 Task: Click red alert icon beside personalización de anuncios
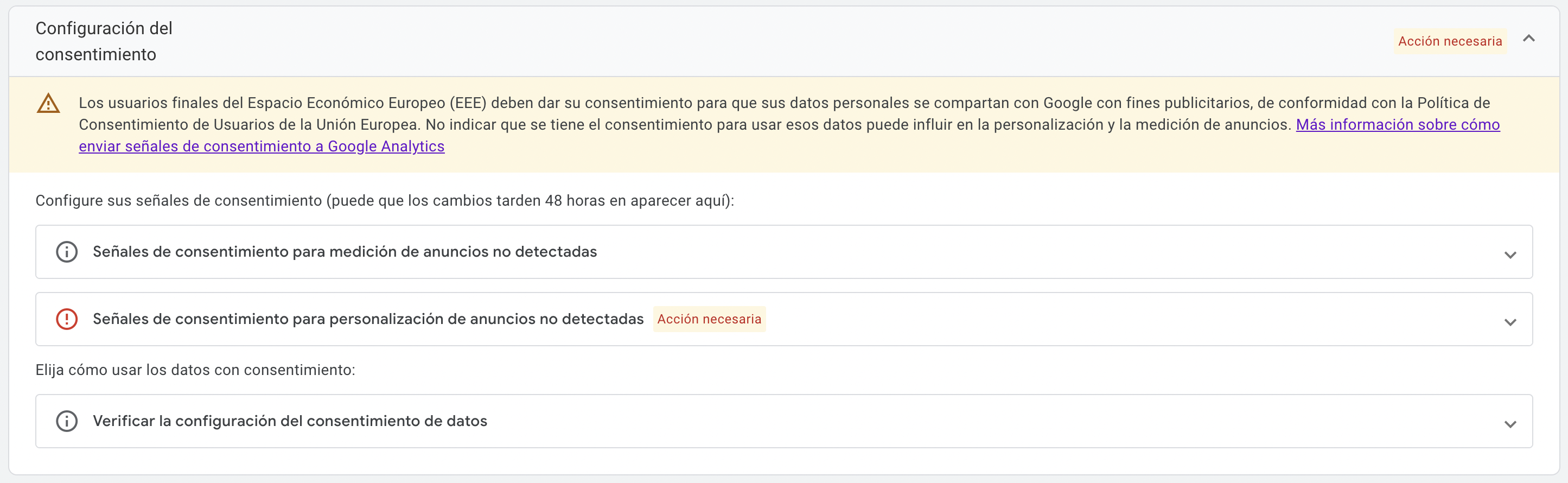tap(67, 319)
